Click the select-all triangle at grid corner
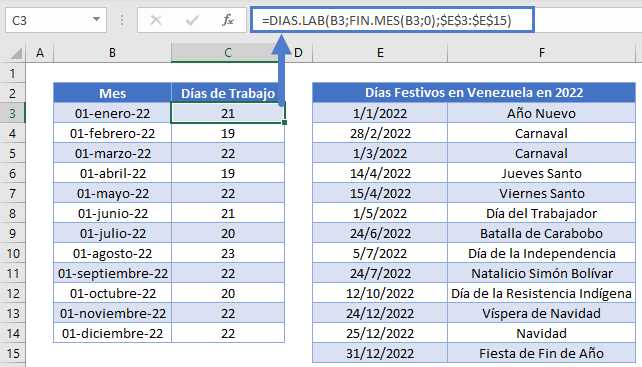This screenshot has height=367, width=642. coord(16,53)
